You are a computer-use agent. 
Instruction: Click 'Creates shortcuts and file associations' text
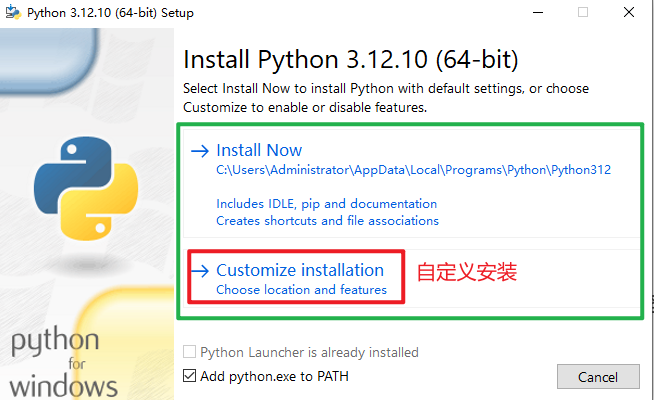327,221
